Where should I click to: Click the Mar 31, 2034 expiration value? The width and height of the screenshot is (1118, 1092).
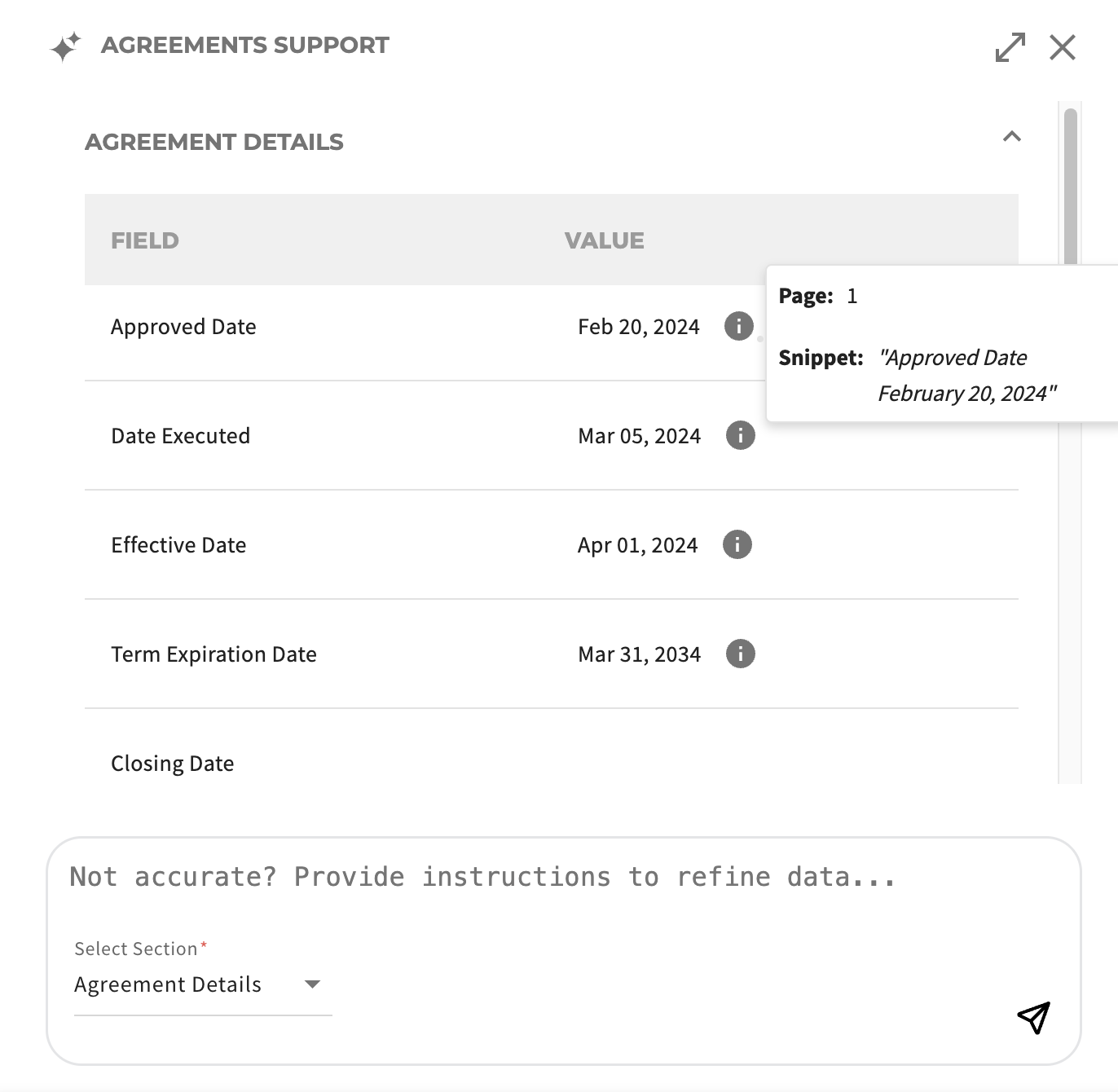(x=639, y=654)
